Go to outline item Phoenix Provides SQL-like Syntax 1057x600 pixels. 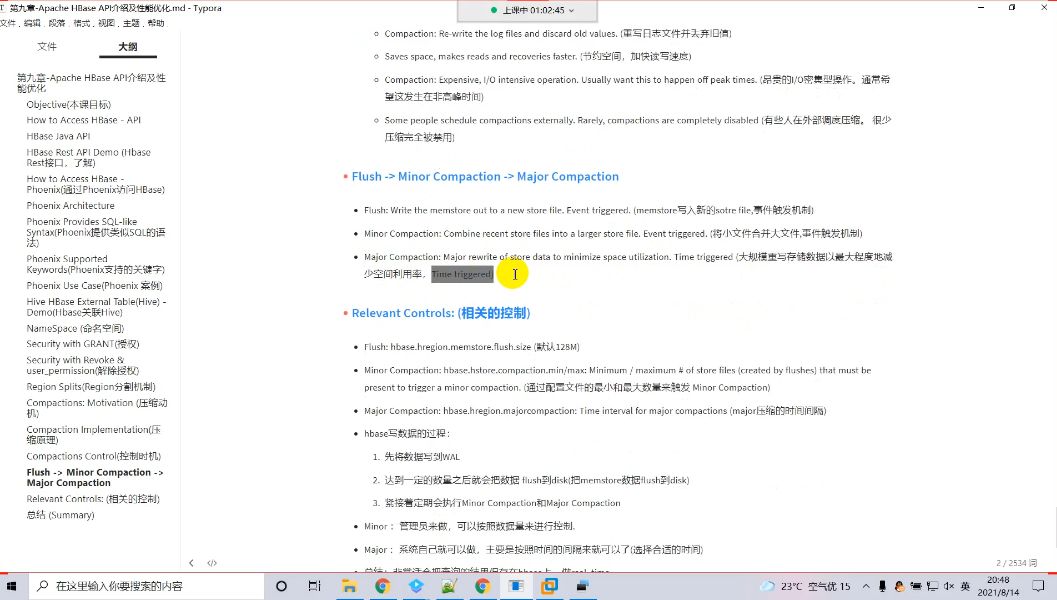click(96, 232)
